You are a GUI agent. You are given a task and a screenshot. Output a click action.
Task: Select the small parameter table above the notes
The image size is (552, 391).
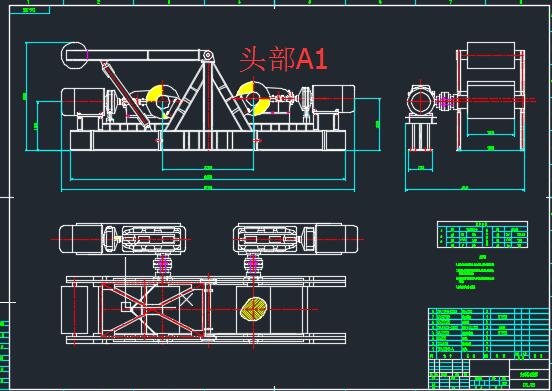click(482, 235)
